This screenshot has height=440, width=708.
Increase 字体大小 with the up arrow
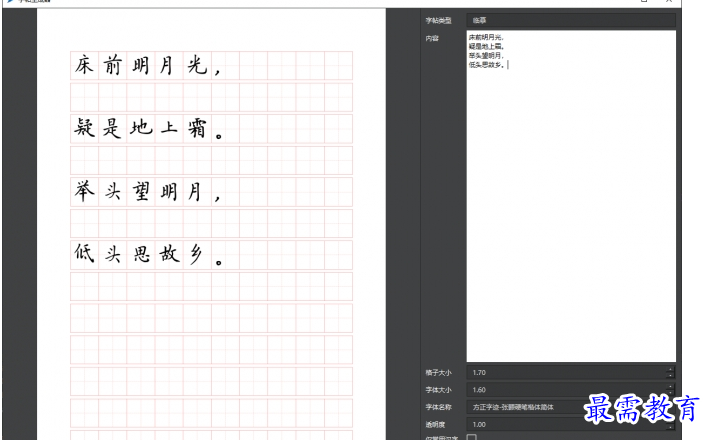(x=671, y=387)
